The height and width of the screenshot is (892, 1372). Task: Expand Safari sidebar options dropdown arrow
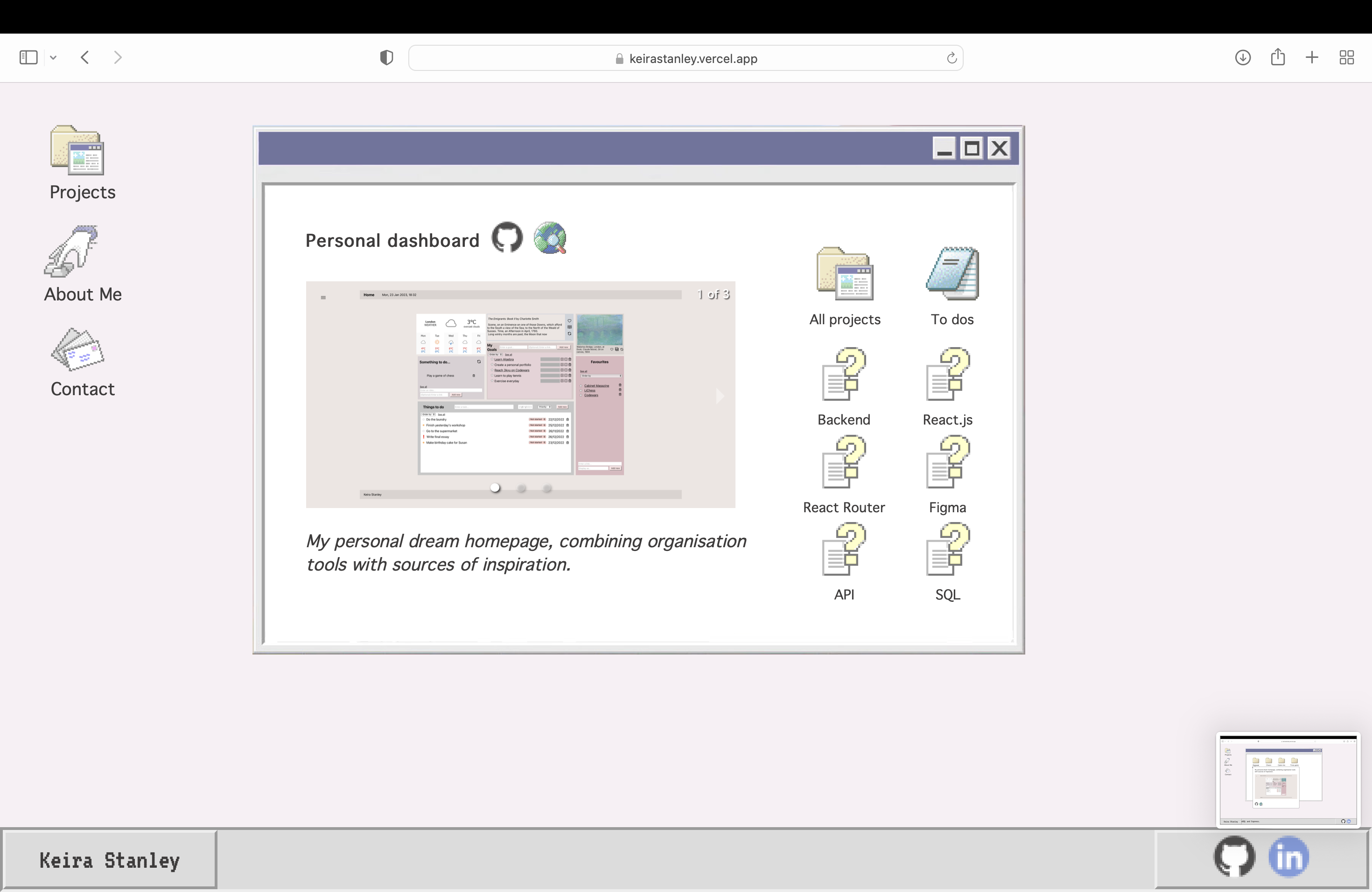pos(53,58)
